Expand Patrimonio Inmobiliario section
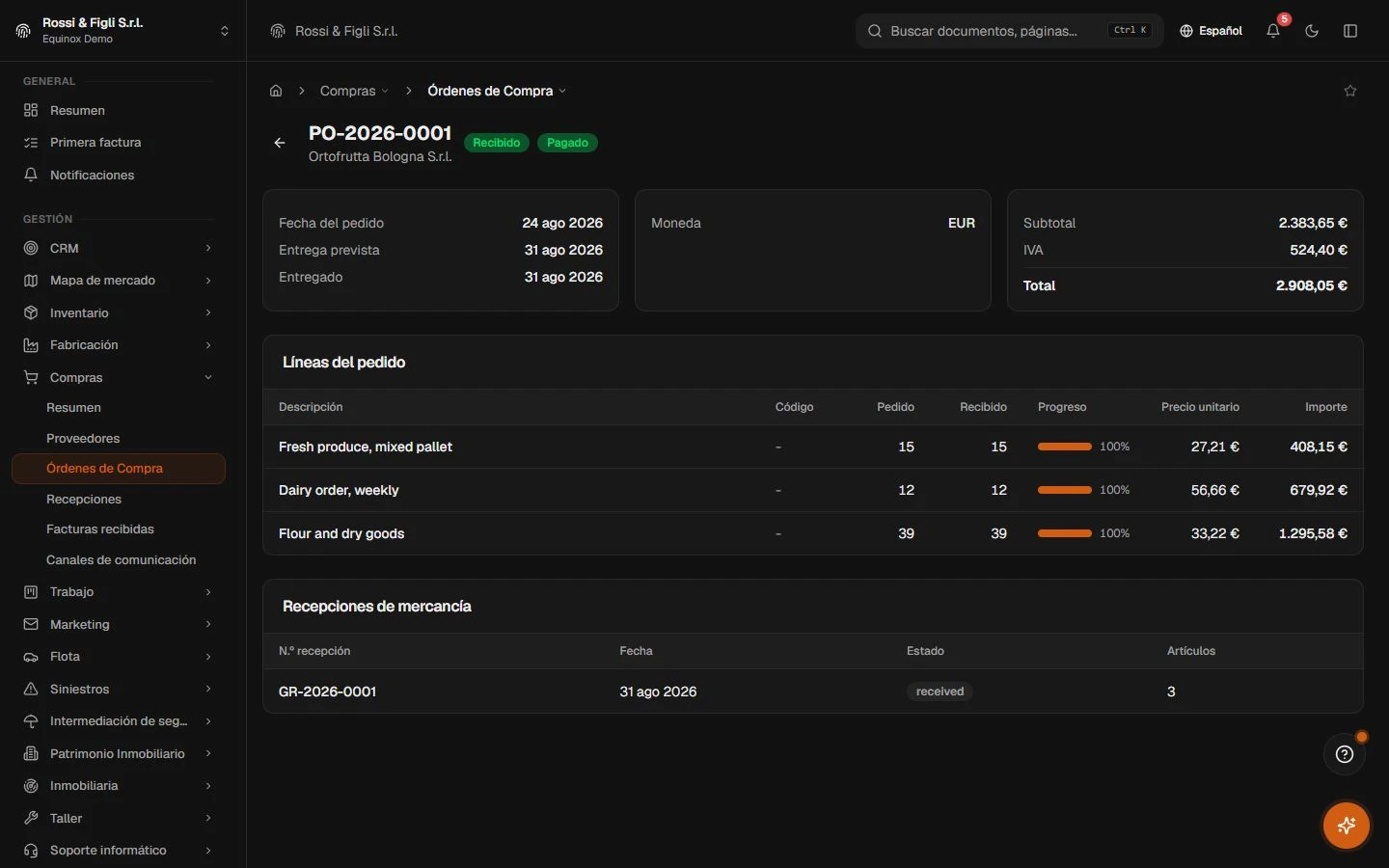The image size is (1389, 868). click(118, 753)
